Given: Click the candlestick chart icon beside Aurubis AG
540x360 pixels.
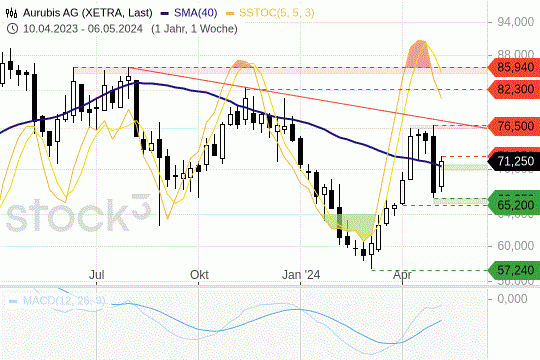Looking at the screenshot, I should [x=11, y=13].
